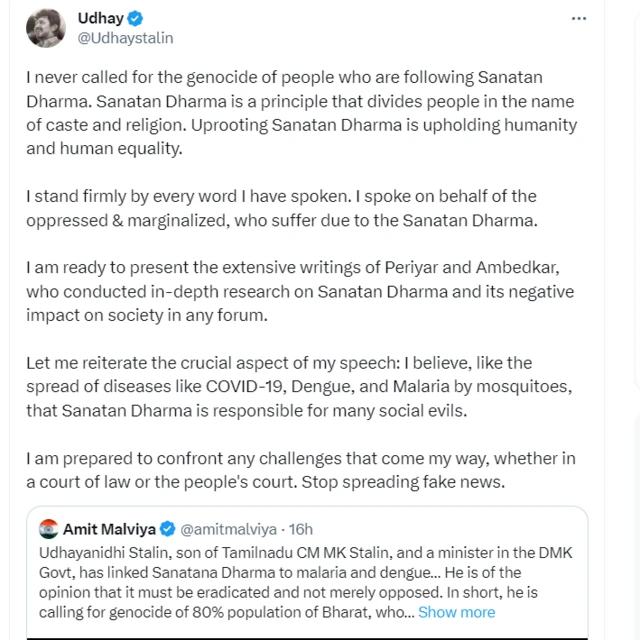The height and width of the screenshot is (640, 640).
Task: Open the 16h timestamp of quoted post
Action: 299,529
